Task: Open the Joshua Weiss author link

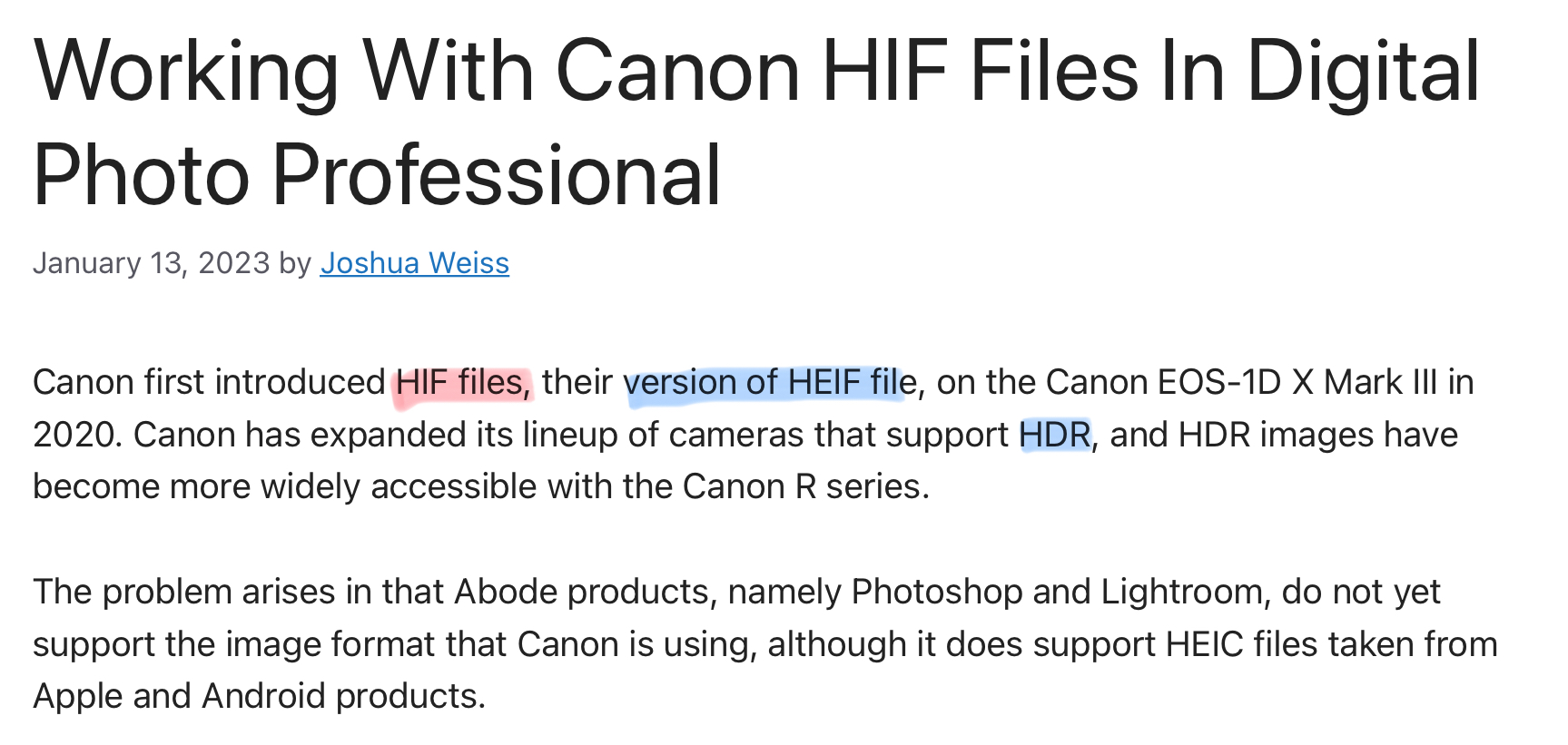Action: 414,263
